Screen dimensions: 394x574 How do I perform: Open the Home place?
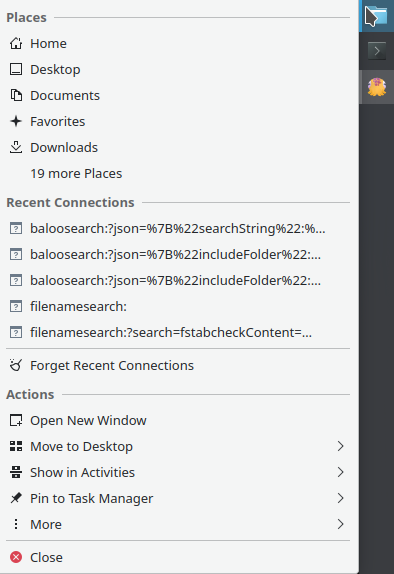coord(178,44)
